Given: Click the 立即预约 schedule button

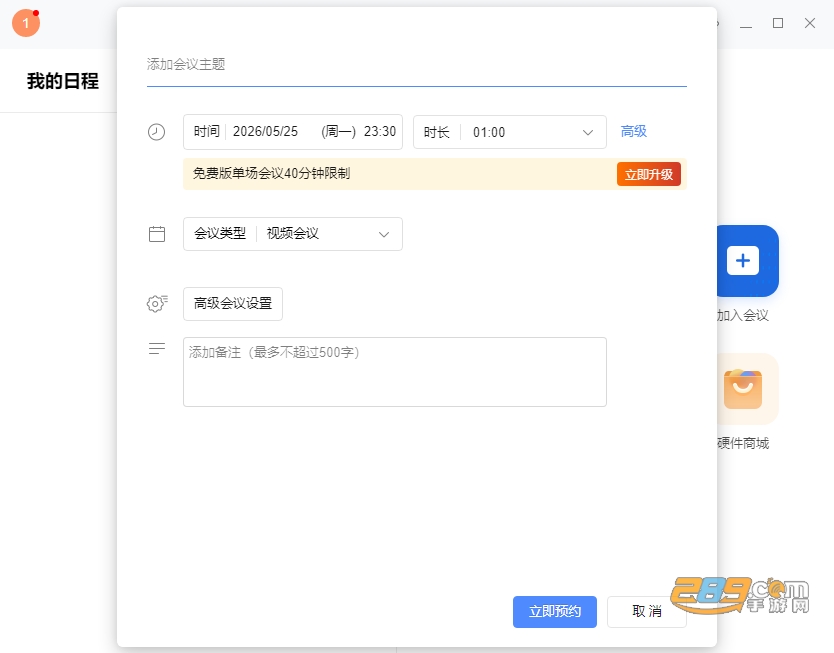Looking at the screenshot, I should [x=555, y=612].
